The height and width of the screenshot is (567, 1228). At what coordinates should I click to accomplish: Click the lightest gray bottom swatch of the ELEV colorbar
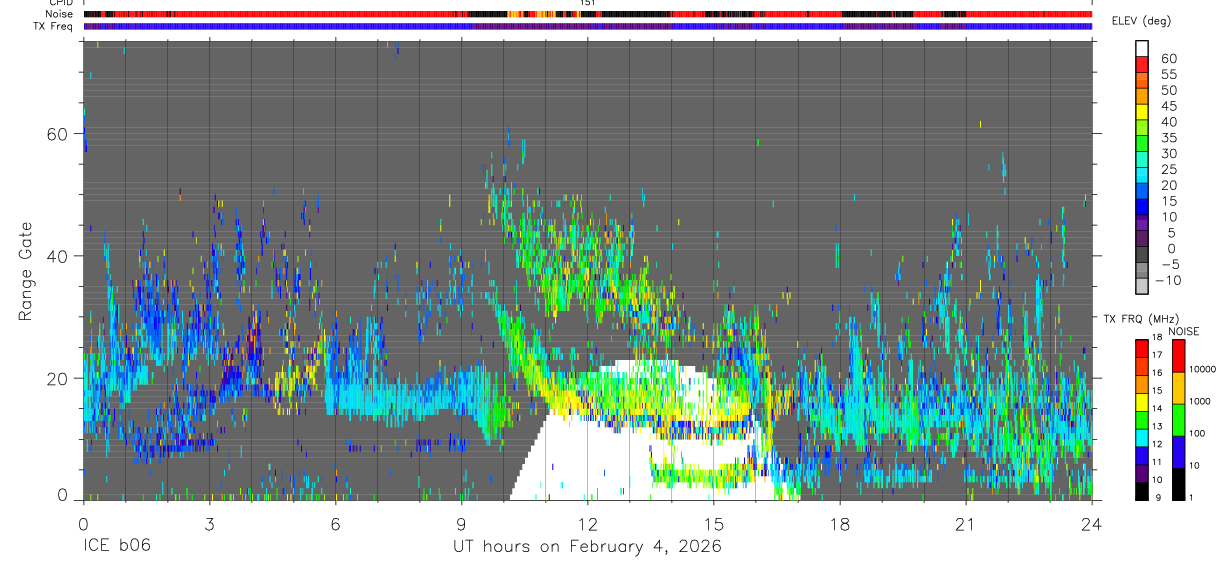pos(1143,286)
